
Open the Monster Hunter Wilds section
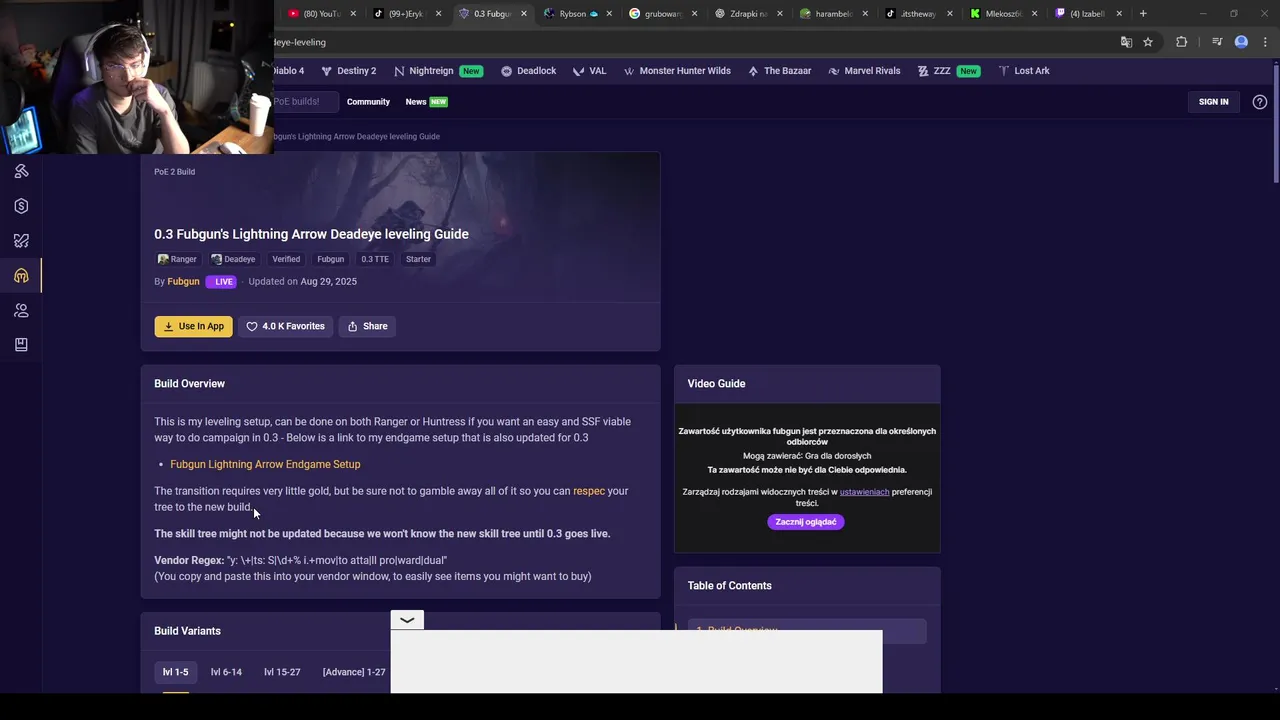click(x=677, y=71)
